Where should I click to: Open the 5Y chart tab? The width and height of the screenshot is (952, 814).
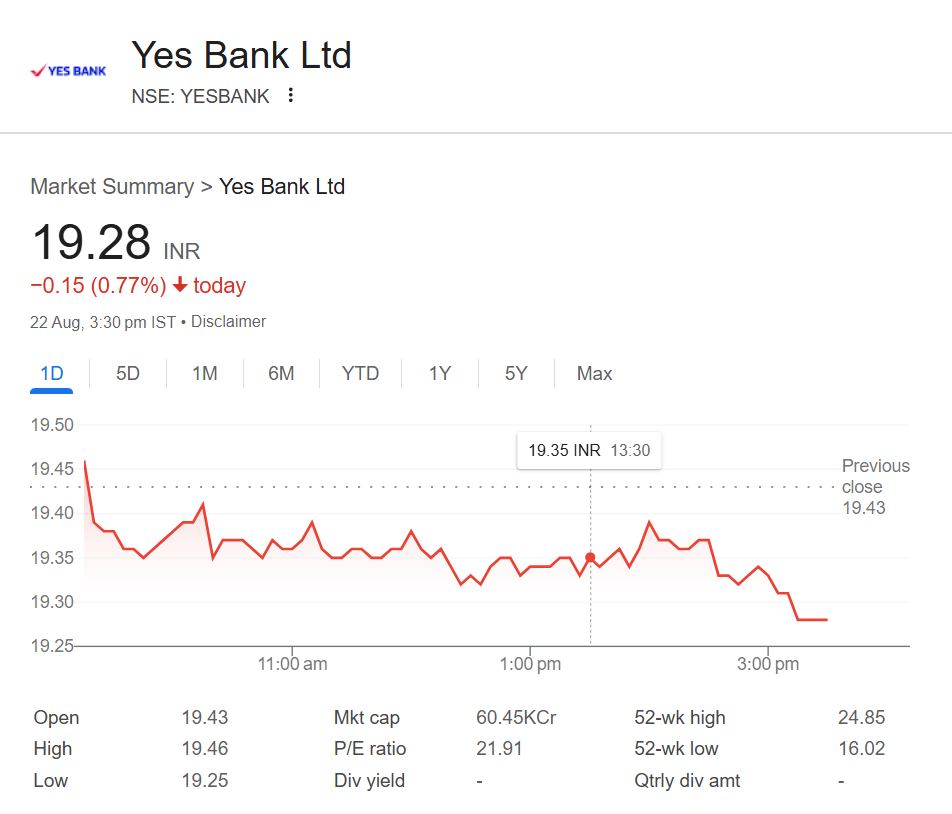[516, 373]
